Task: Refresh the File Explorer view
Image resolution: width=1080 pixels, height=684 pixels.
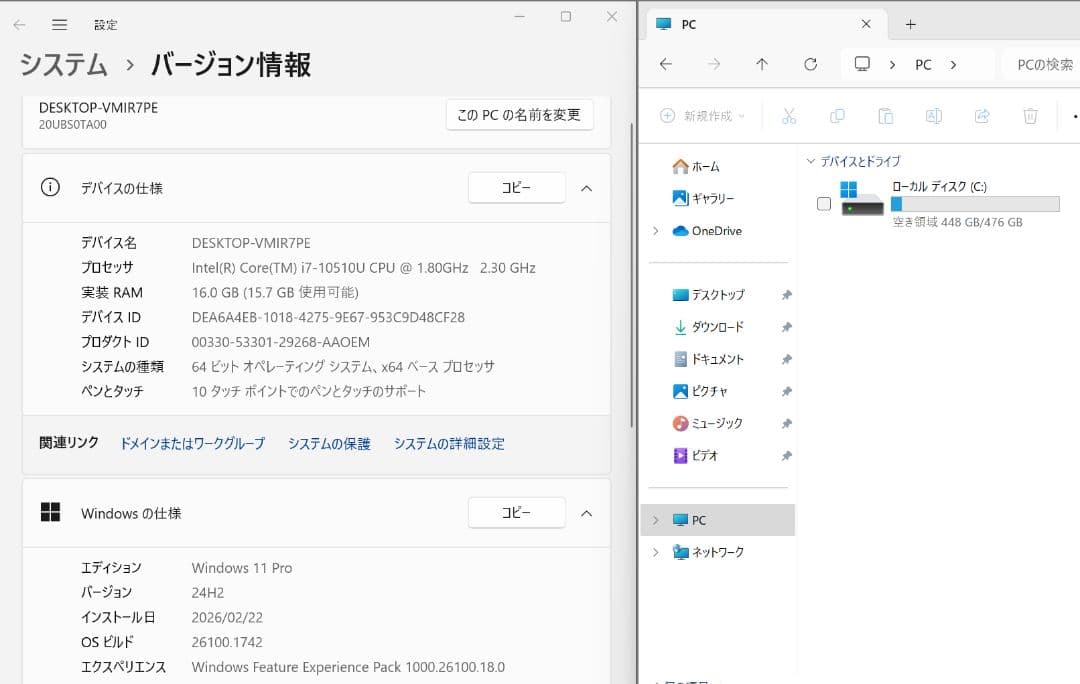Action: pyautogui.click(x=811, y=64)
